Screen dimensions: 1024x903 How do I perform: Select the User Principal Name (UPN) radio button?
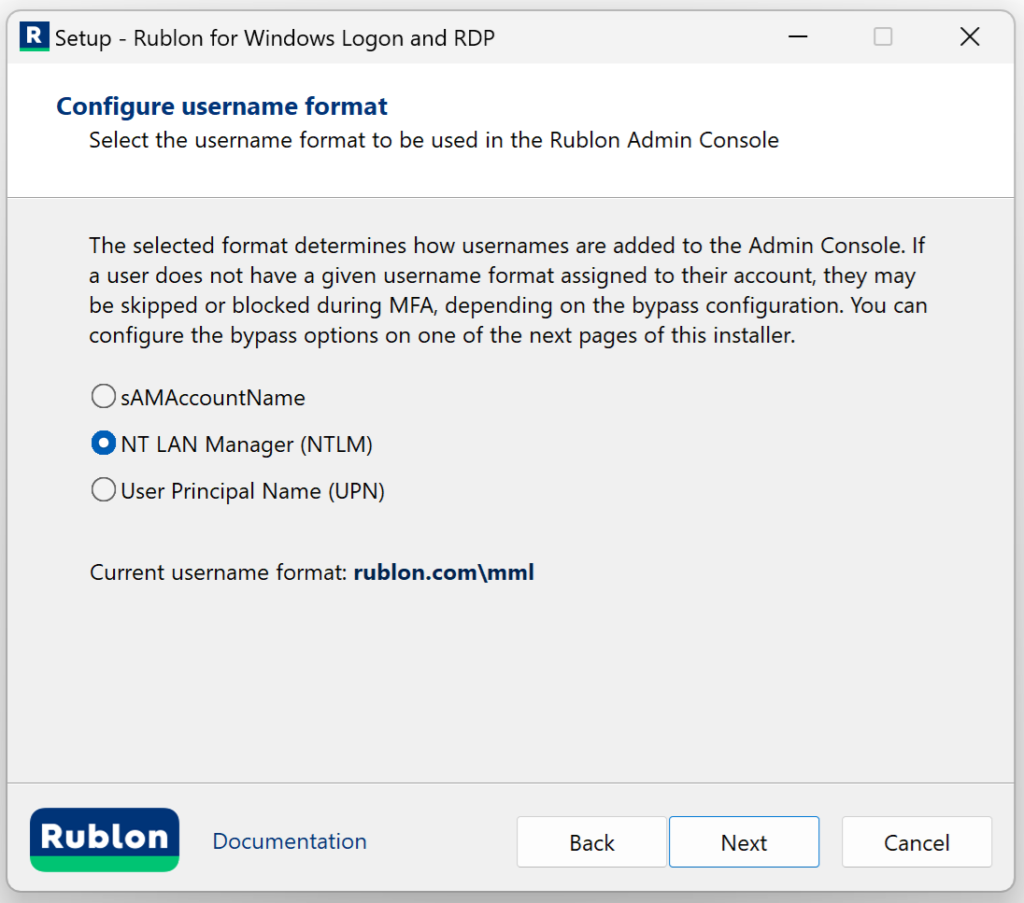coord(103,490)
